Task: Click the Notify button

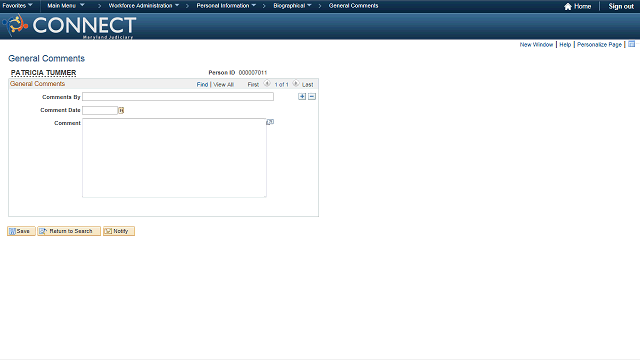Action: pos(119,231)
